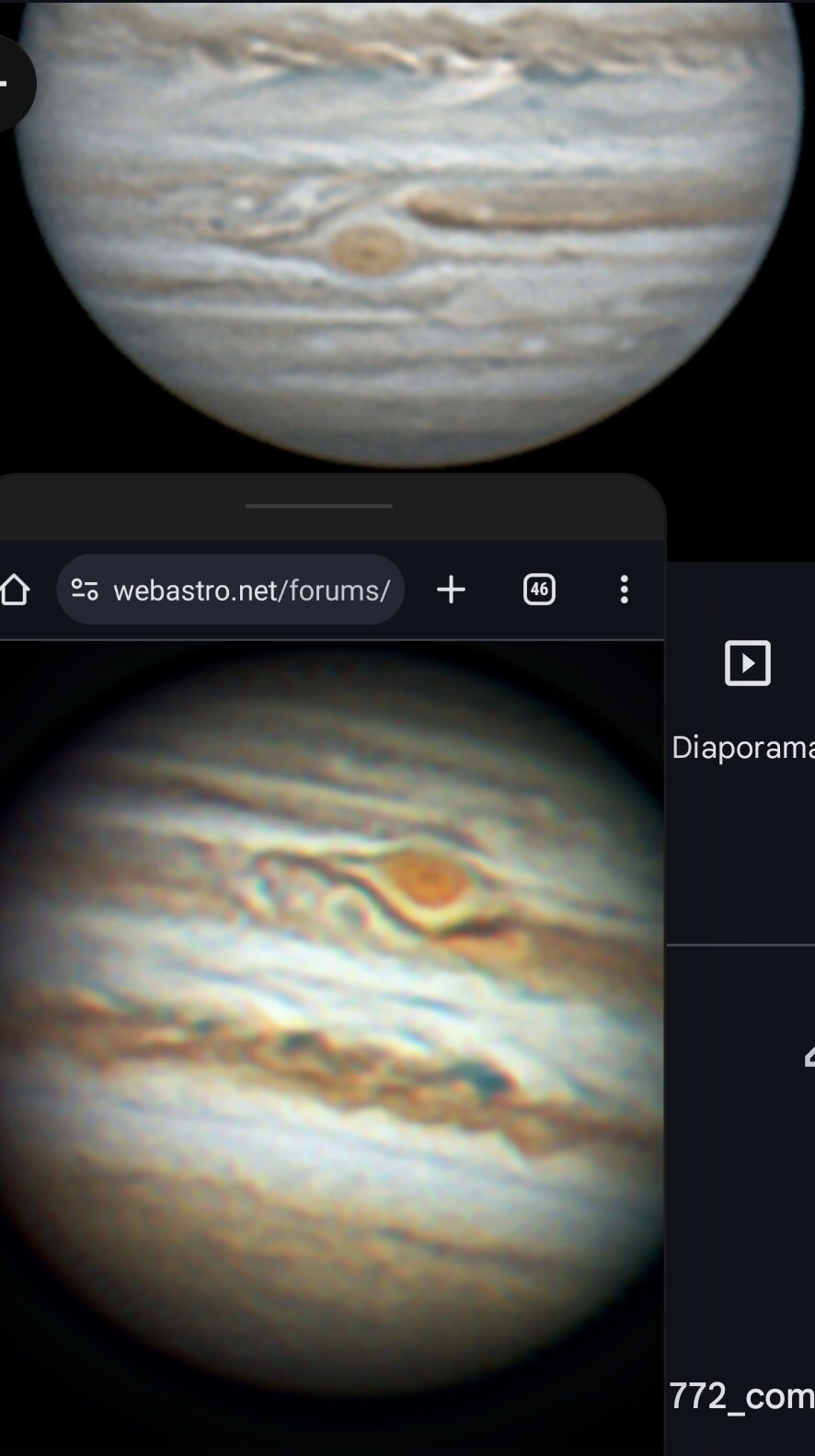Tap the upper gray Jupiter photo

point(407,230)
